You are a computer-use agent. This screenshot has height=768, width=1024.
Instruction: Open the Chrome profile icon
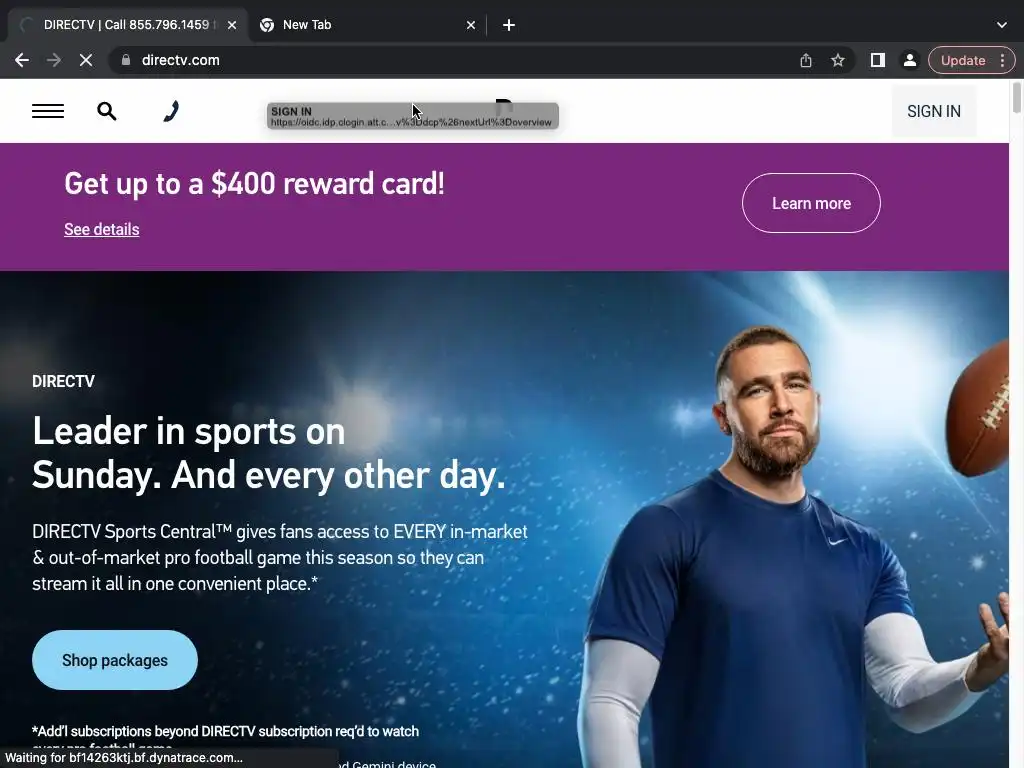pyautogui.click(x=909, y=60)
